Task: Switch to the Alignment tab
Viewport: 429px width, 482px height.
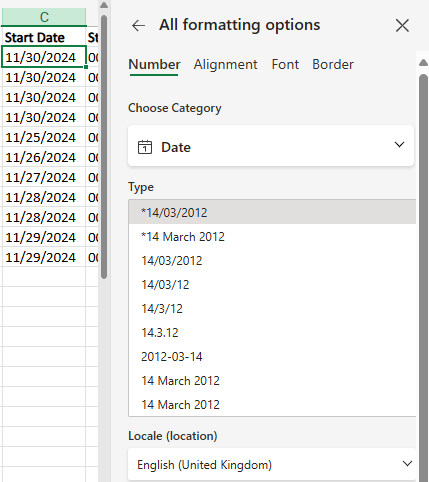Action: pyautogui.click(x=225, y=64)
